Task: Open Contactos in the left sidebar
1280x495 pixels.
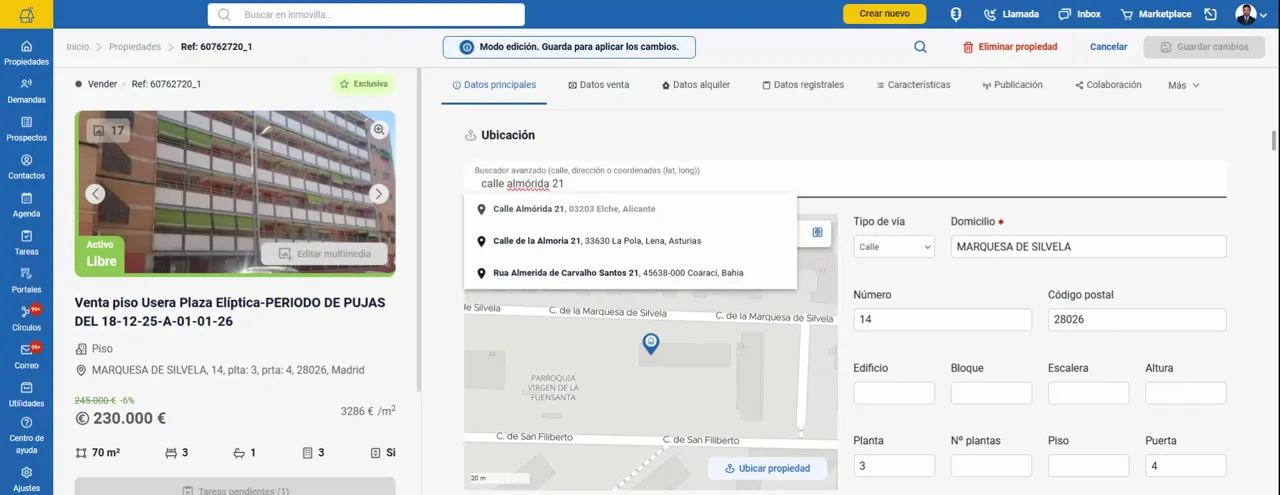Action: pyautogui.click(x=26, y=167)
